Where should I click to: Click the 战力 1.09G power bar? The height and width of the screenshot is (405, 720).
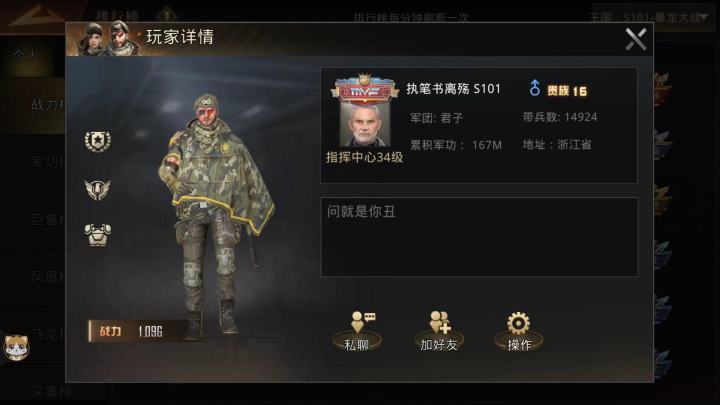[x=138, y=331]
